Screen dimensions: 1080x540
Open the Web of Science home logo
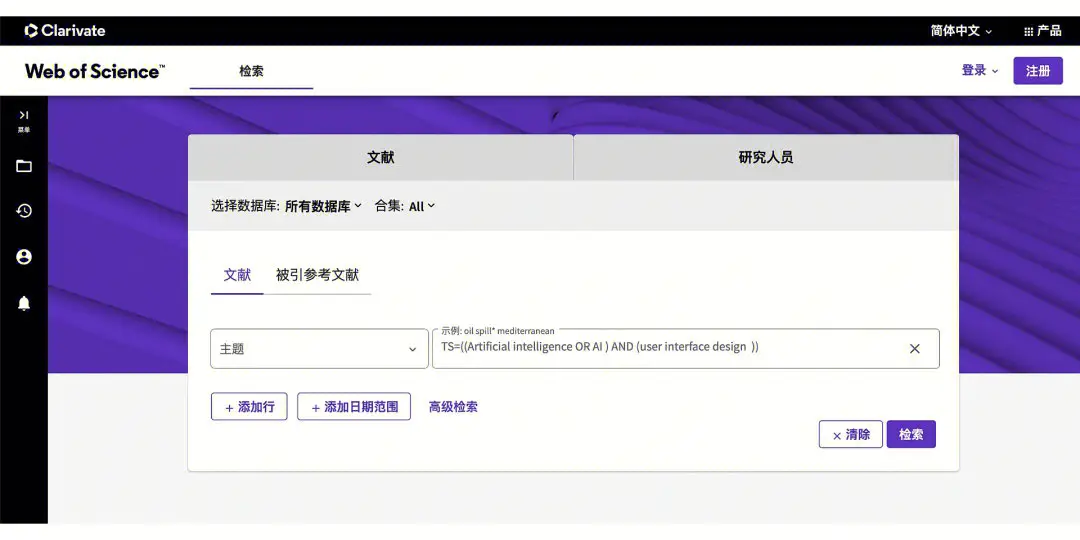point(95,71)
